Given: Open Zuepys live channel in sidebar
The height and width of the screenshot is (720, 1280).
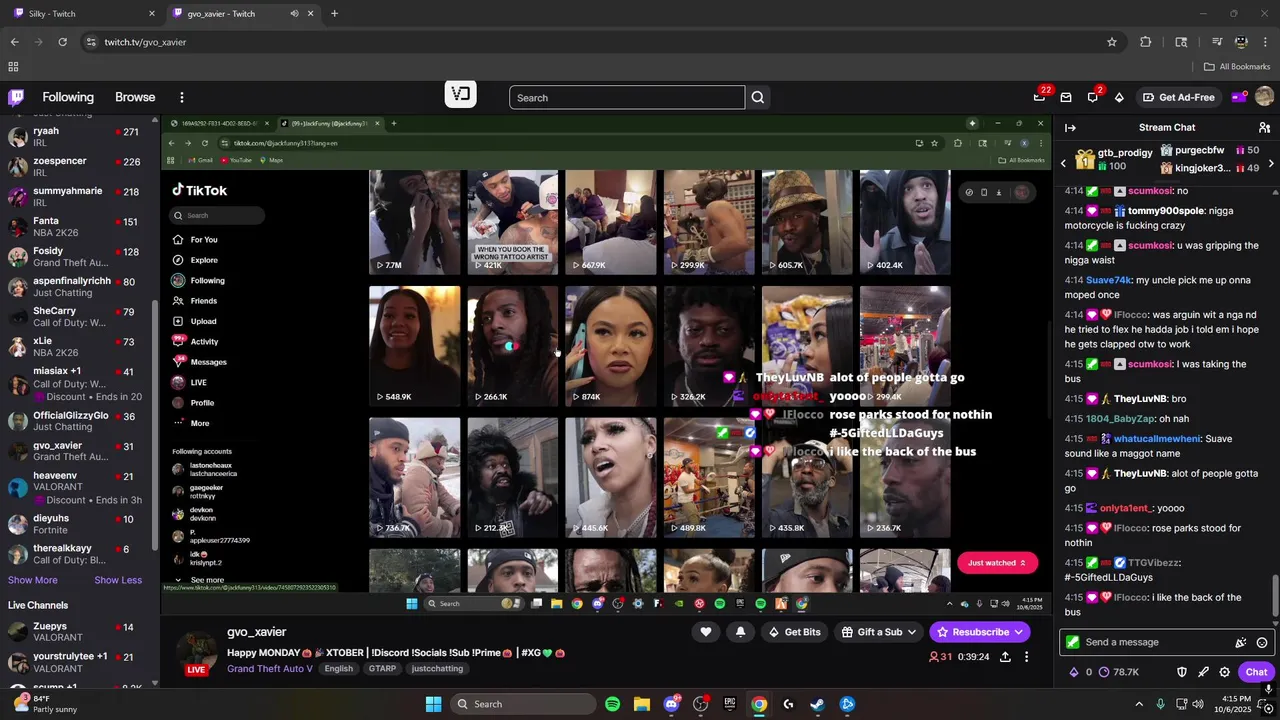Looking at the screenshot, I should coord(77,633).
